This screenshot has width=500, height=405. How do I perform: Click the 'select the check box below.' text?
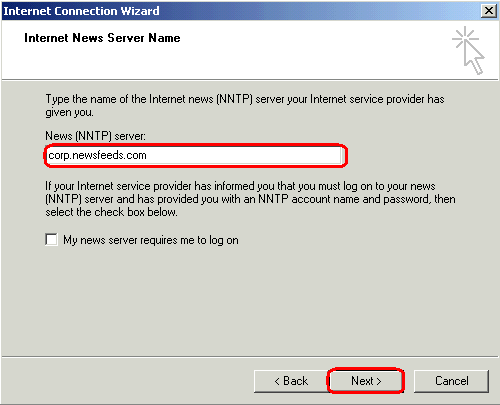[111, 212]
